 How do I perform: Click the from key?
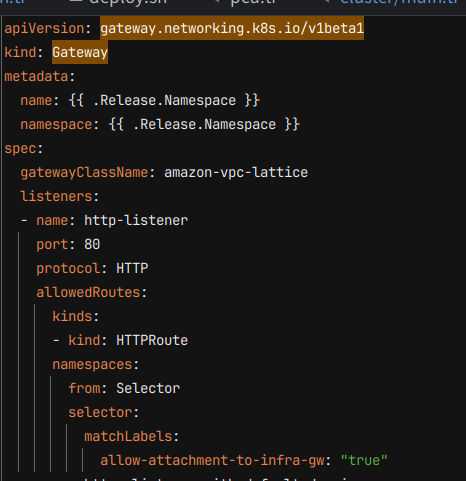[84, 388]
